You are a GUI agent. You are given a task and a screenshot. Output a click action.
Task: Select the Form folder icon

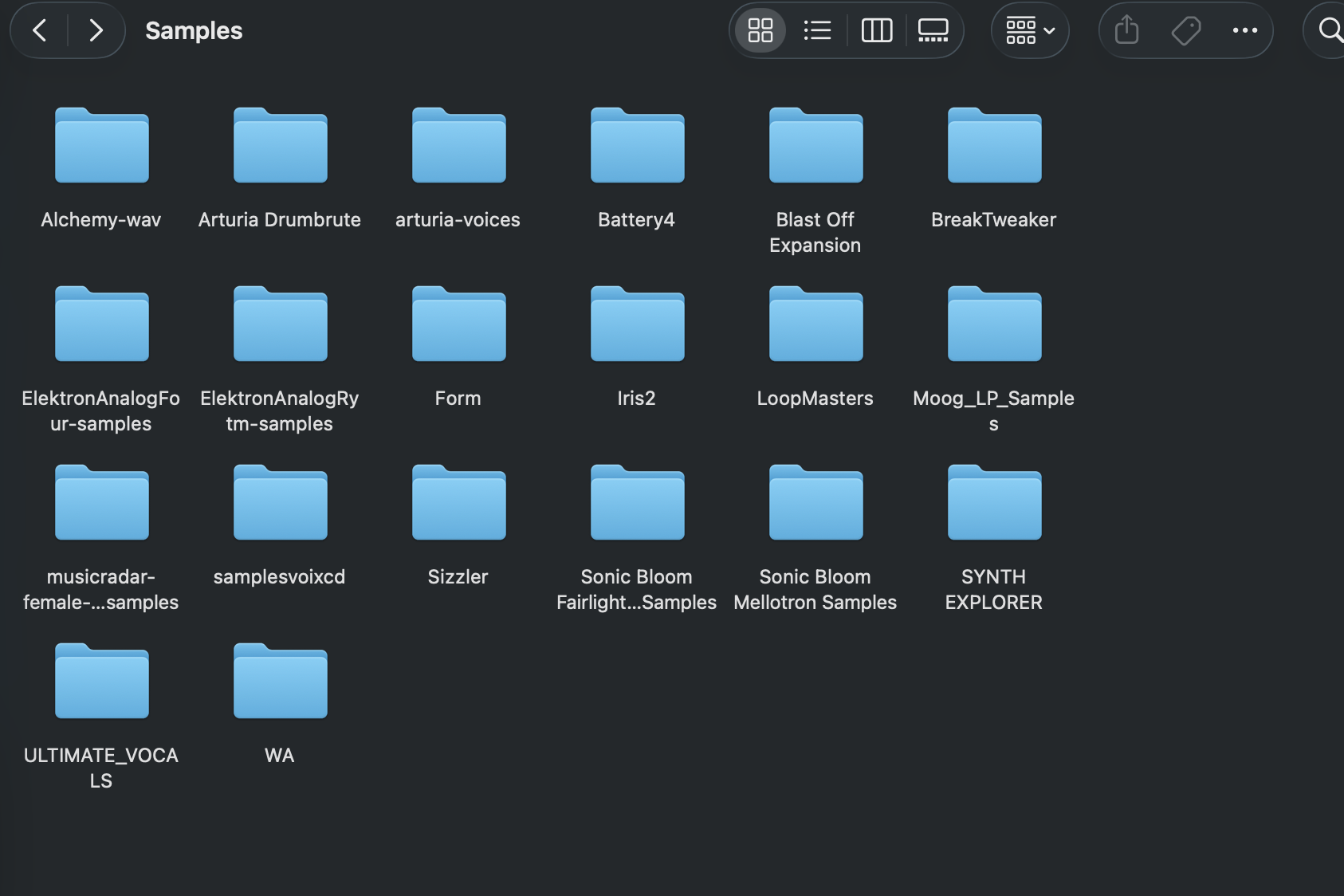coord(459,324)
